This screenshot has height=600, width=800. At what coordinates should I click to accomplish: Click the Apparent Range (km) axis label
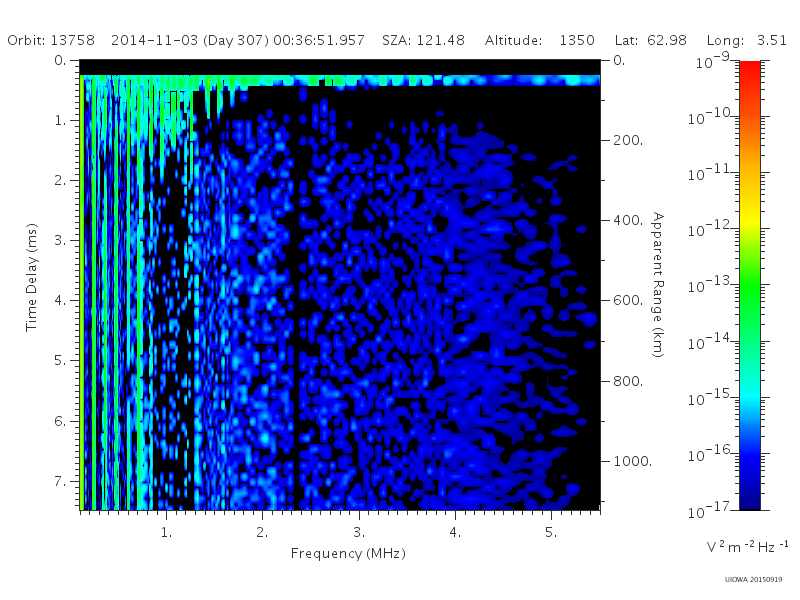click(658, 285)
